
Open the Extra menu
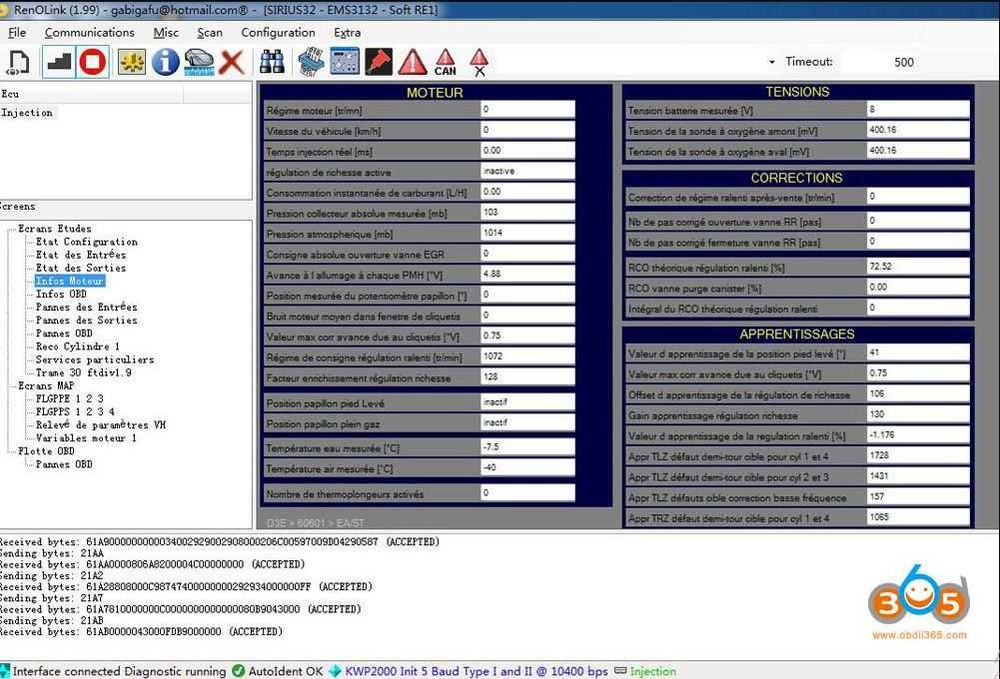(x=347, y=33)
